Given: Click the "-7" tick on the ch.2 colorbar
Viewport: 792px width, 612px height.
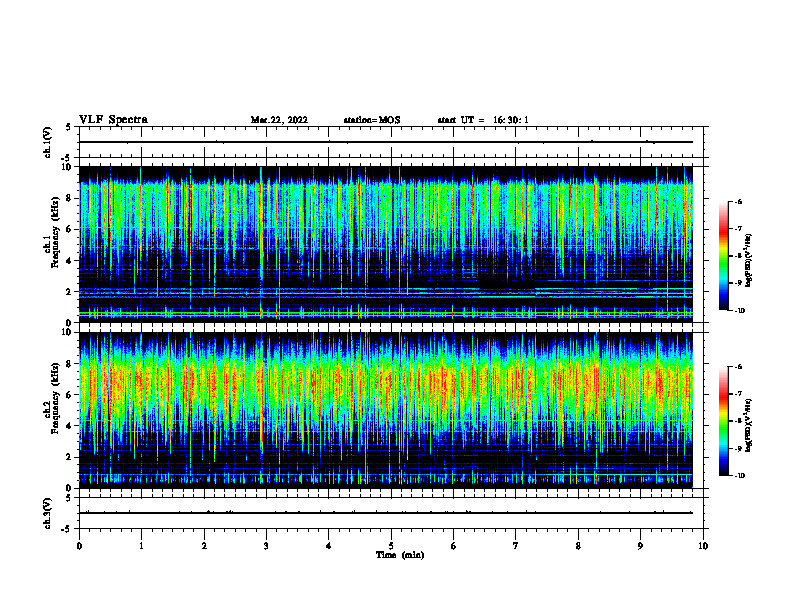Looking at the screenshot, I should coord(737,394).
